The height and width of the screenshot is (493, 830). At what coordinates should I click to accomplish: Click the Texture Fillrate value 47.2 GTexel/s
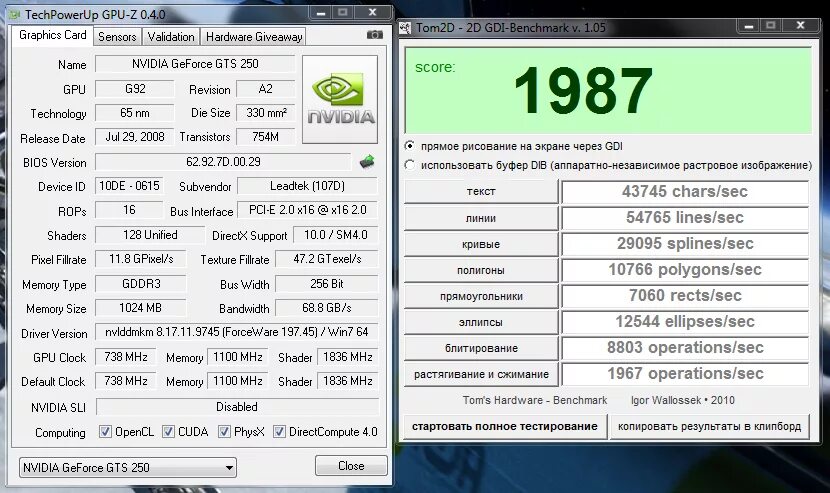(x=327, y=259)
